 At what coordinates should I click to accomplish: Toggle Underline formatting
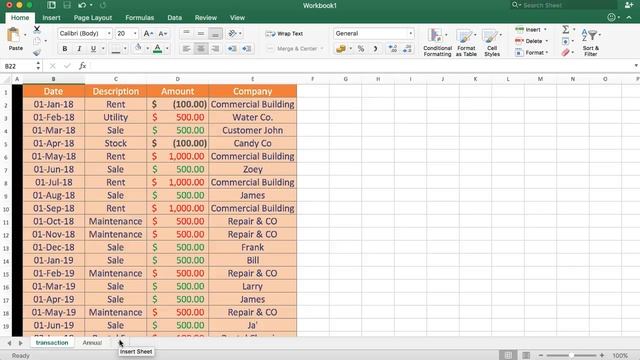(x=93, y=49)
